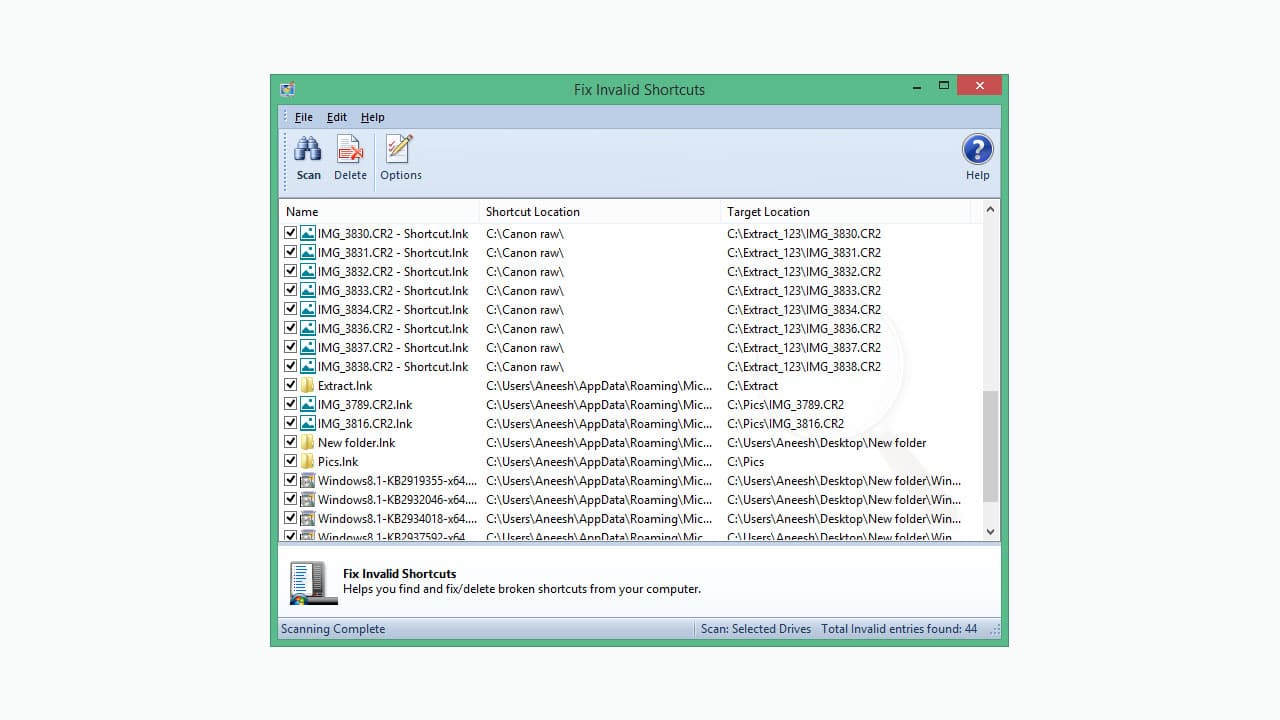Click the image icon beside IMG_3789.CR2.lnk
The height and width of the screenshot is (720, 1280).
pyautogui.click(x=306, y=404)
